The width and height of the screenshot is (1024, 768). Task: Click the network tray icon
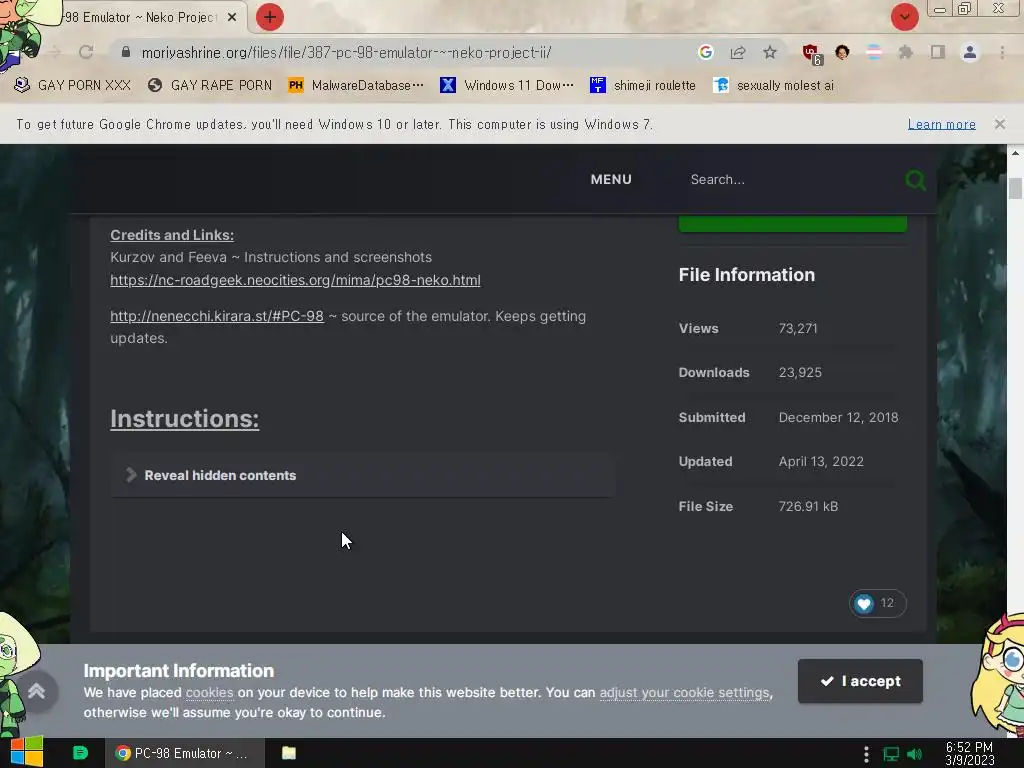click(x=891, y=754)
